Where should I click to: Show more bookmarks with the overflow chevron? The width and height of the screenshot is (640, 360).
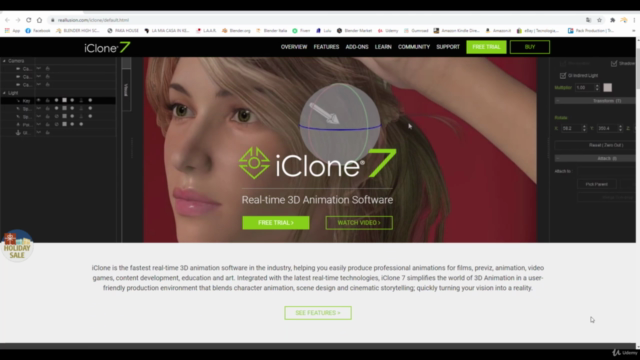coord(633,31)
